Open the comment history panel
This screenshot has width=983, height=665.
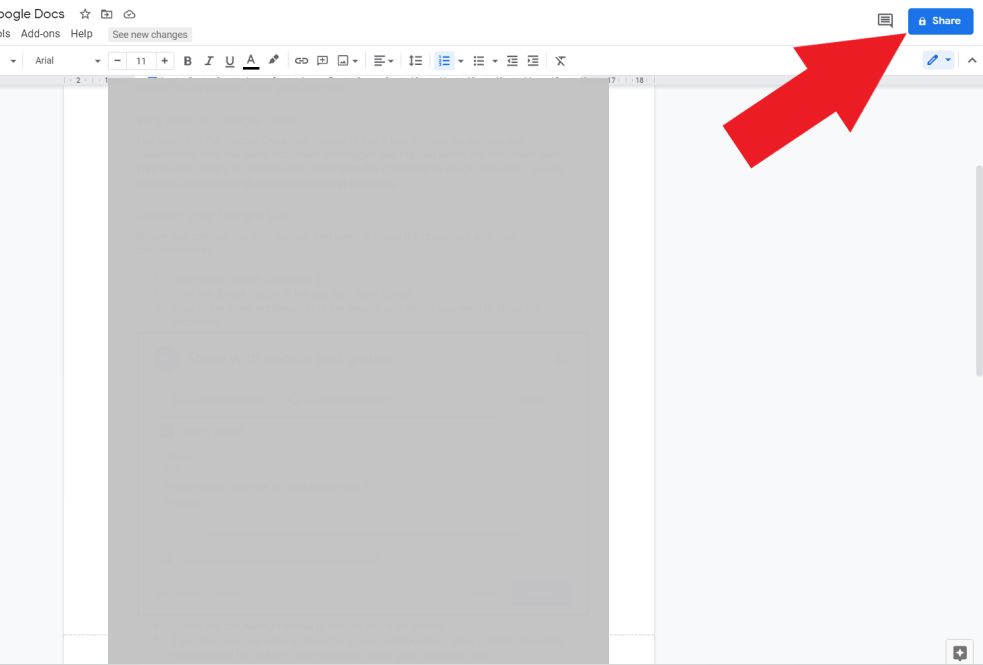click(x=885, y=20)
